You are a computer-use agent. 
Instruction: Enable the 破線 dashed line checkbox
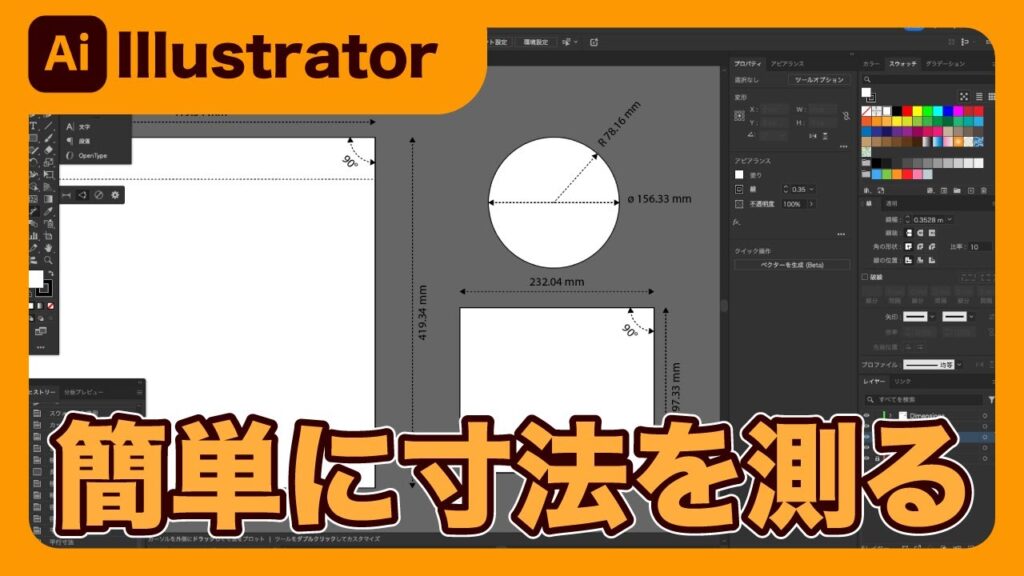(x=865, y=277)
